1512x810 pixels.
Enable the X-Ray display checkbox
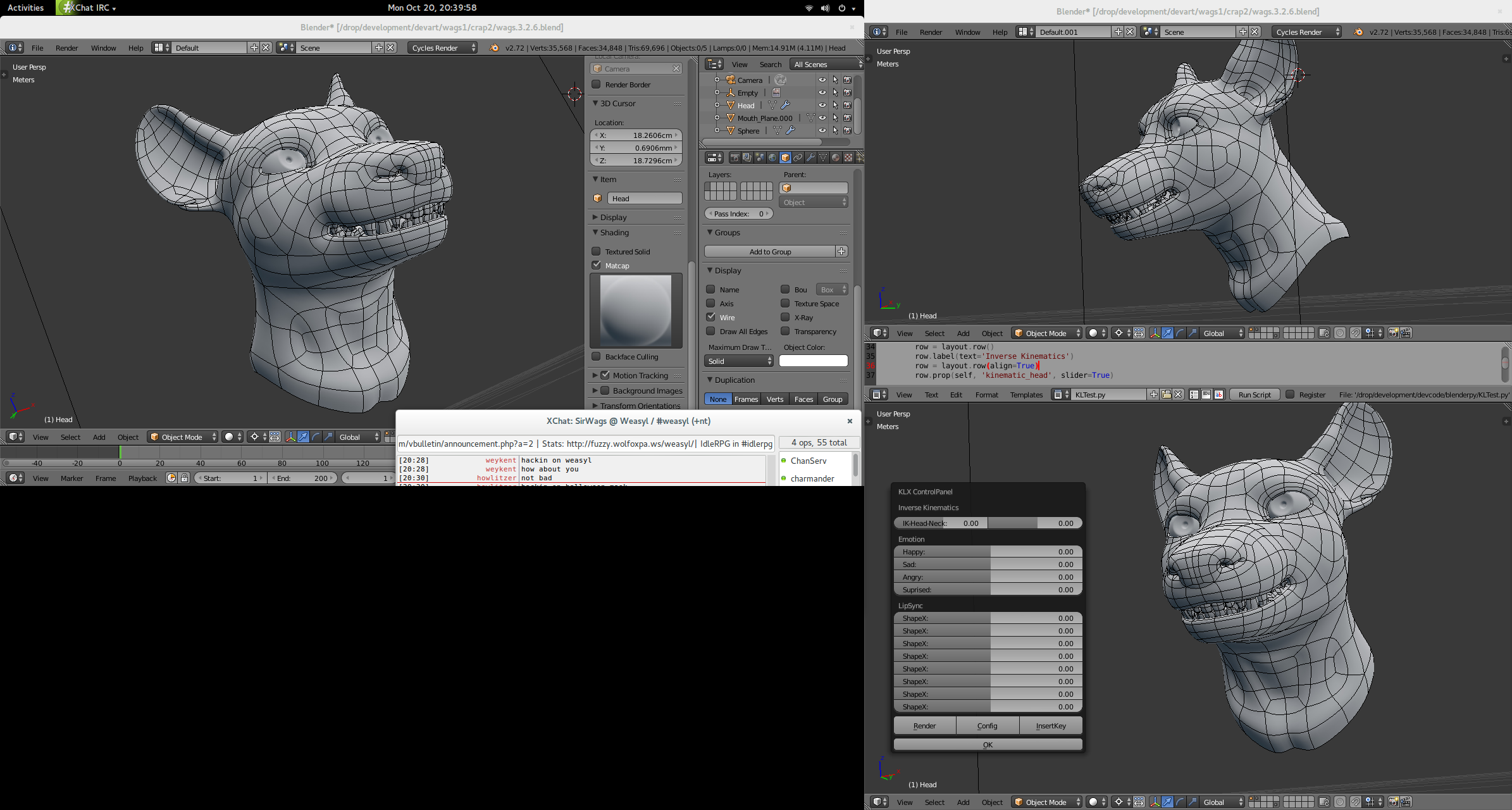click(785, 317)
